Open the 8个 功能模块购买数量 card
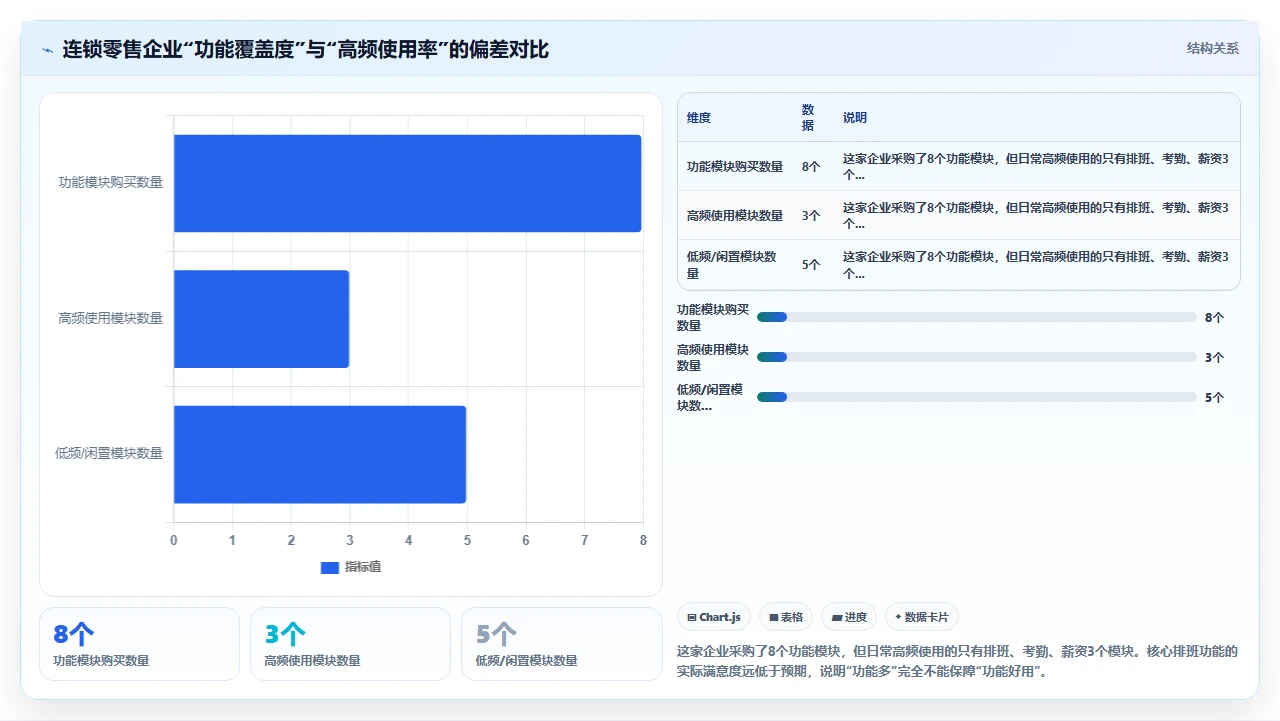The height and width of the screenshot is (721, 1280). coord(139,644)
